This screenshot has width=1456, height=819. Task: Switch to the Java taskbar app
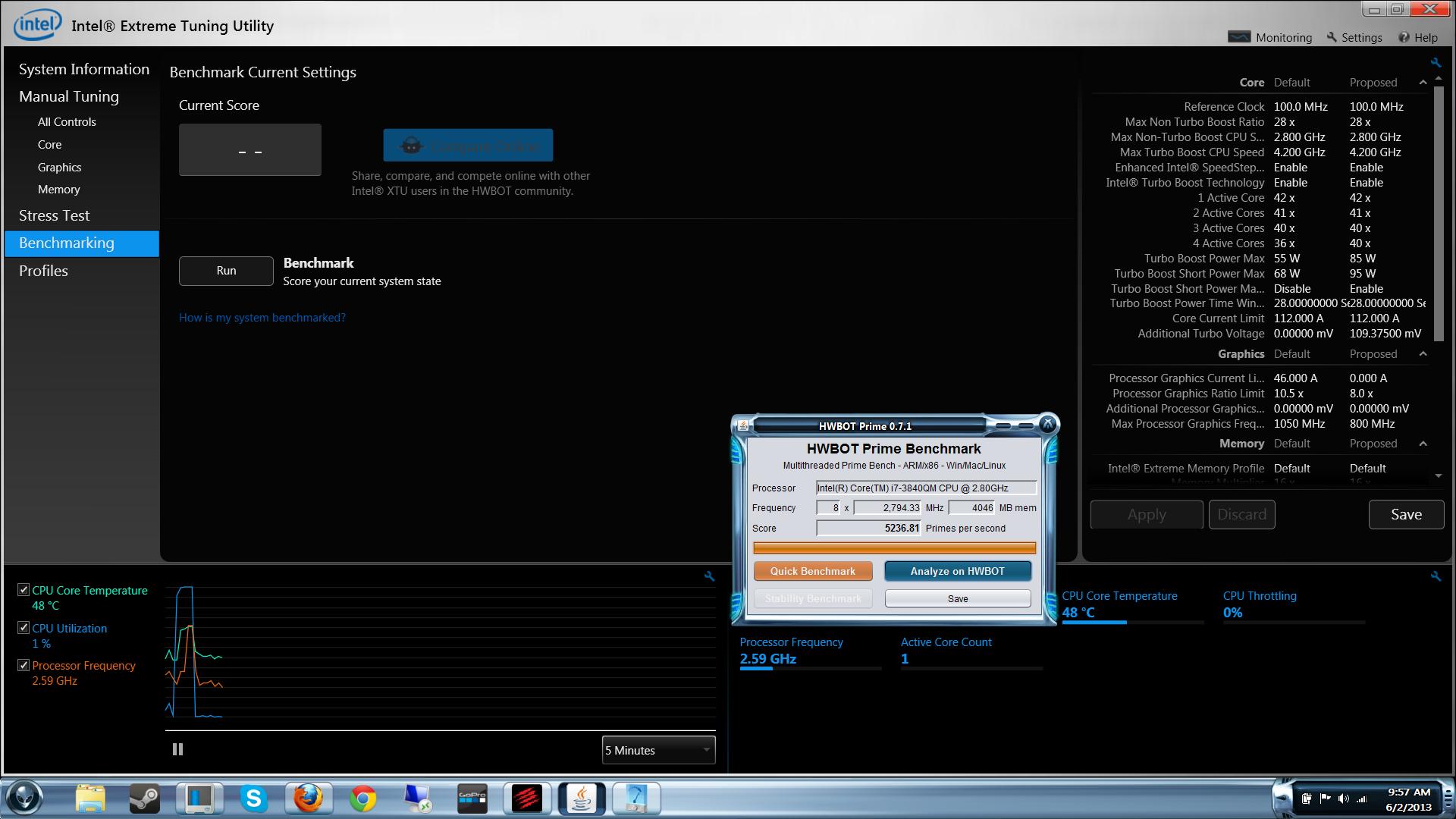[582, 799]
